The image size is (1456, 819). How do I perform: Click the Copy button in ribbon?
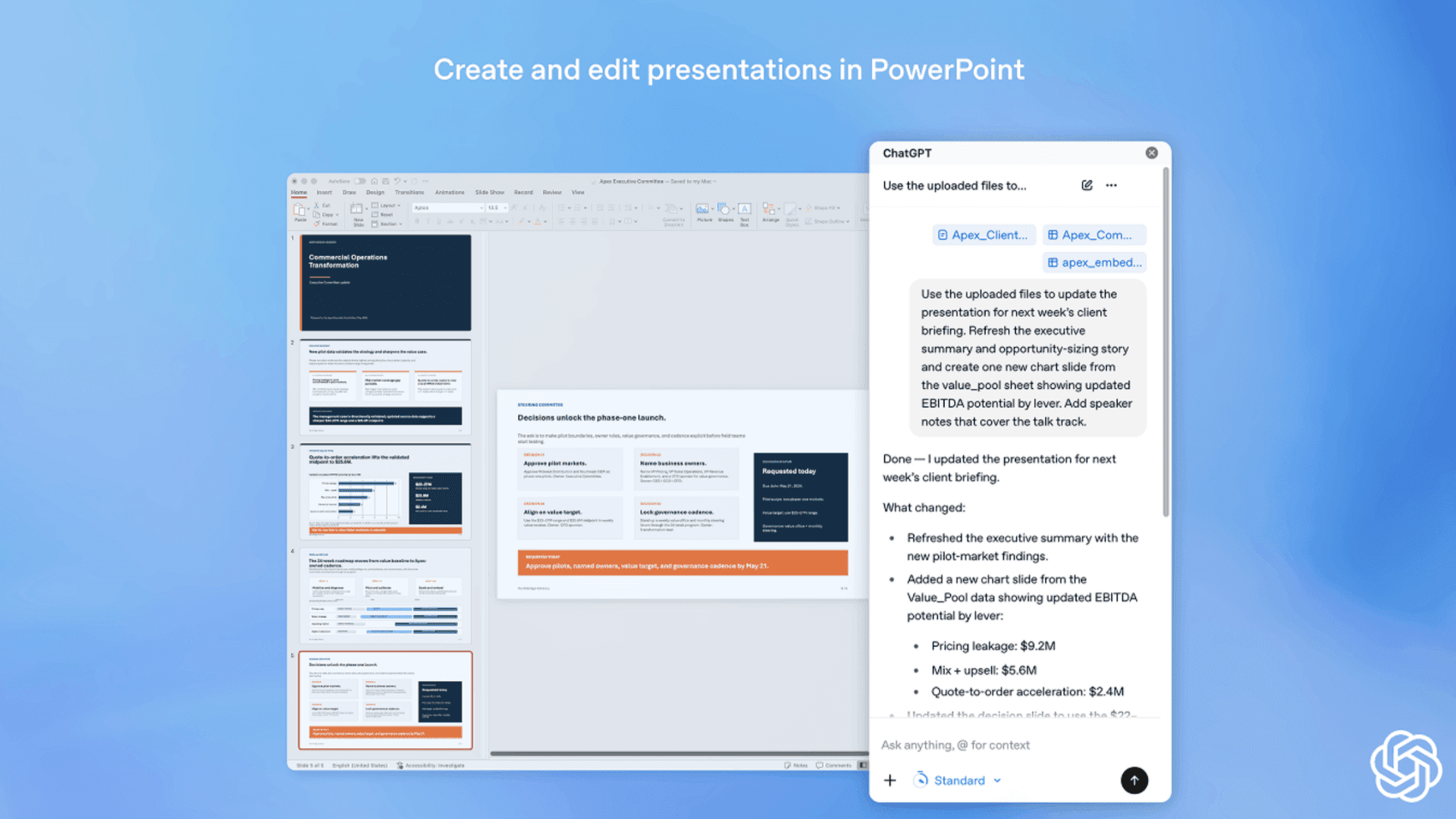[x=325, y=215]
